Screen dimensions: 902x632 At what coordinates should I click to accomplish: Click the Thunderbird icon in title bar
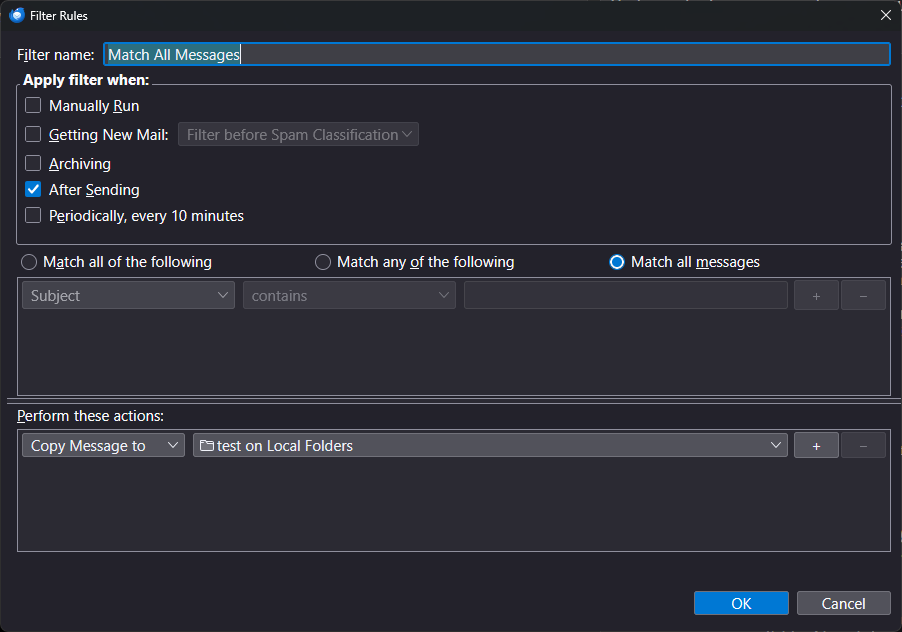(17, 15)
